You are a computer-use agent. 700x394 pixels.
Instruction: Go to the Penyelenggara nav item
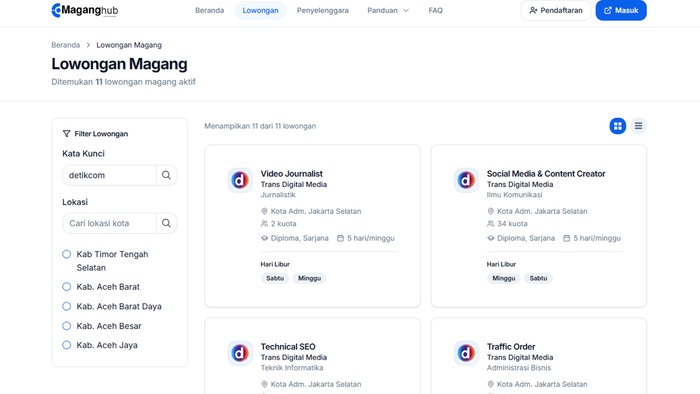pos(323,10)
